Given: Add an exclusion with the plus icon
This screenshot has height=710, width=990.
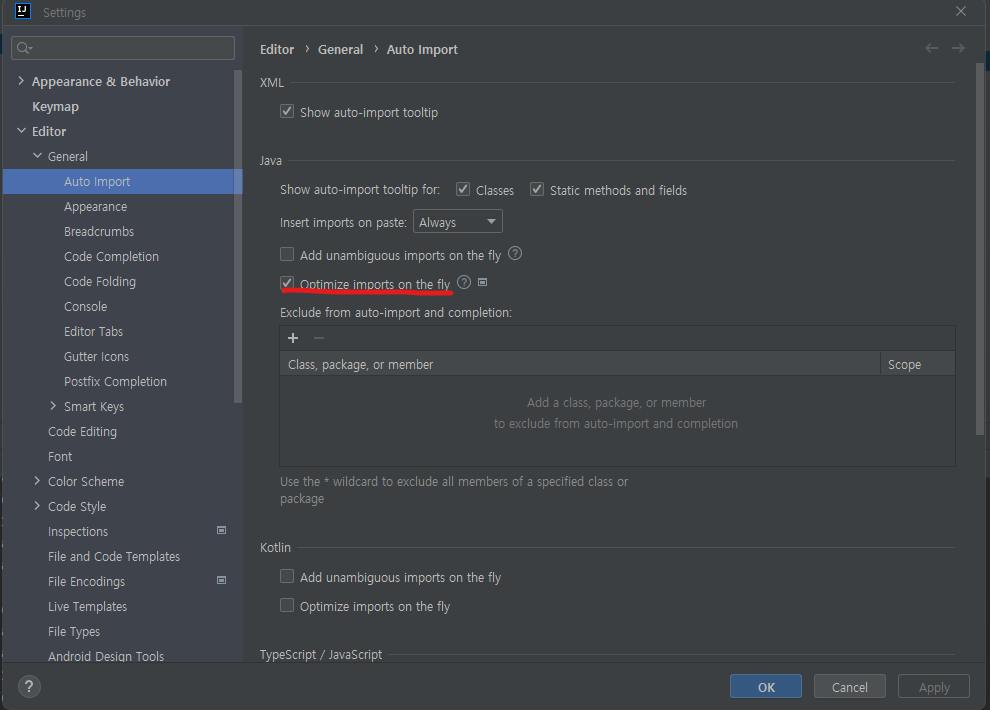Looking at the screenshot, I should [x=293, y=338].
